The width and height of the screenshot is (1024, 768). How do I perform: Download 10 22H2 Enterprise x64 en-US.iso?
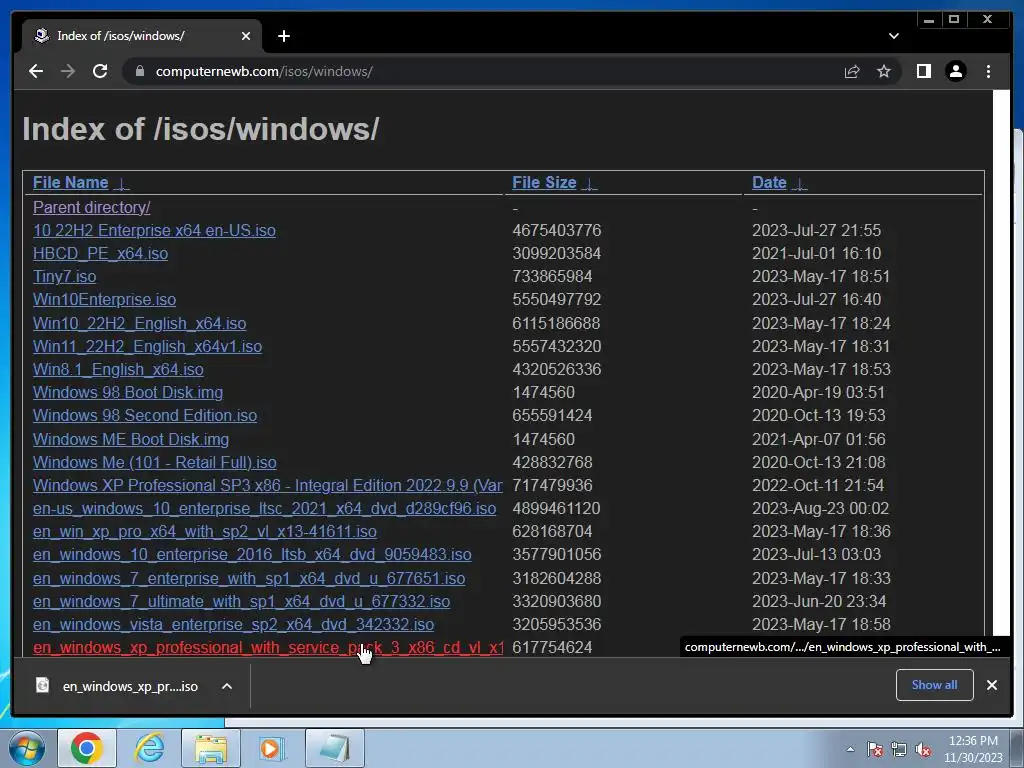click(154, 230)
